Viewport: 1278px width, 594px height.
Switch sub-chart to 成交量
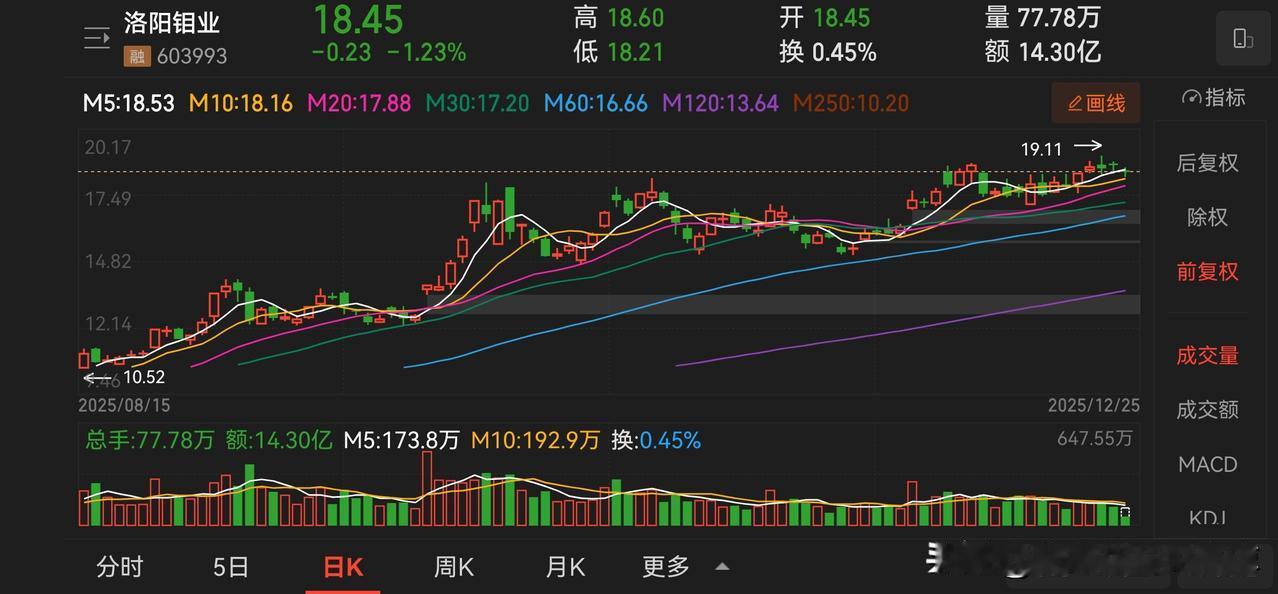click(x=1207, y=356)
